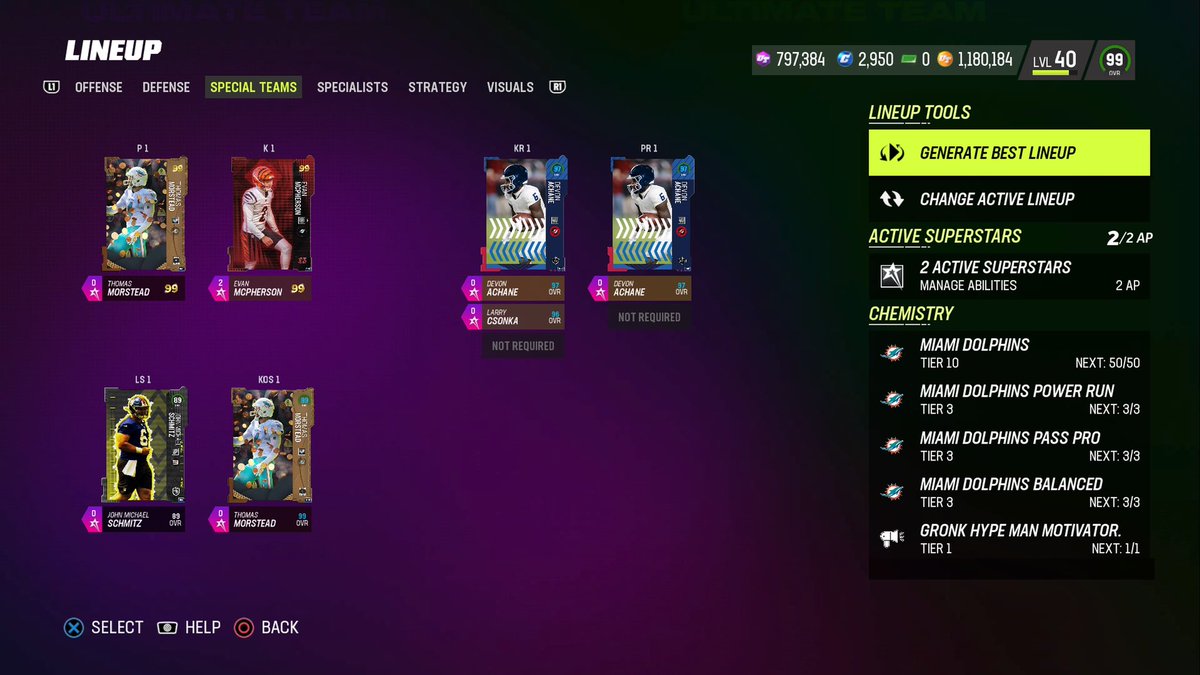Click the ability badge on Evan McPherson

coord(220,289)
